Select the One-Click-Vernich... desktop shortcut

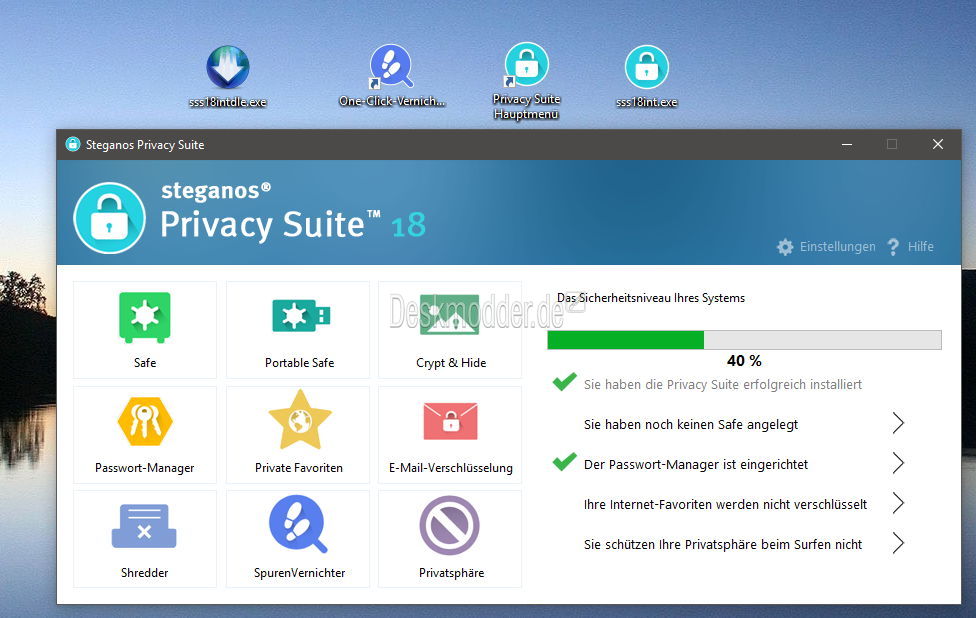point(392,75)
